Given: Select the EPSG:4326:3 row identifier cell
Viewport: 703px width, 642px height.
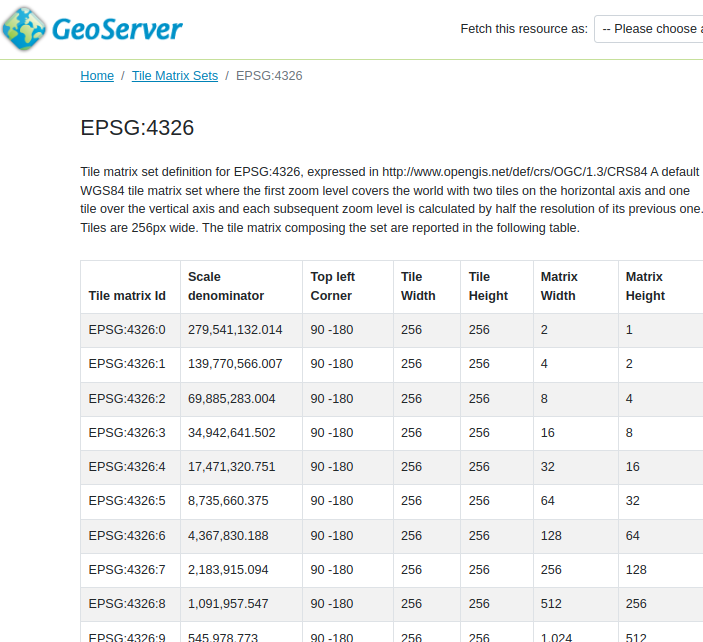Looking at the screenshot, I should click(x=127, y=433).
